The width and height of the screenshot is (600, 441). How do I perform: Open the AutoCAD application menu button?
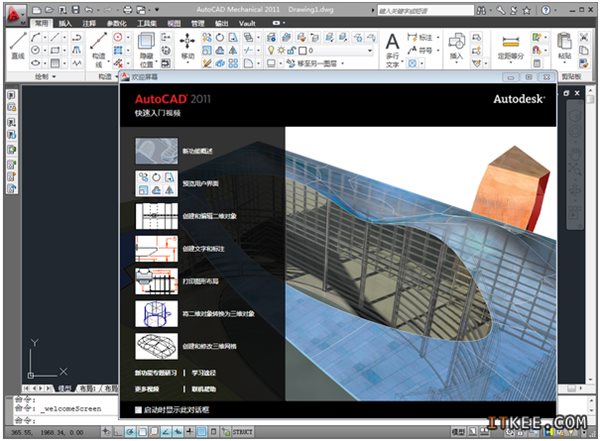(x=15, y=15)
